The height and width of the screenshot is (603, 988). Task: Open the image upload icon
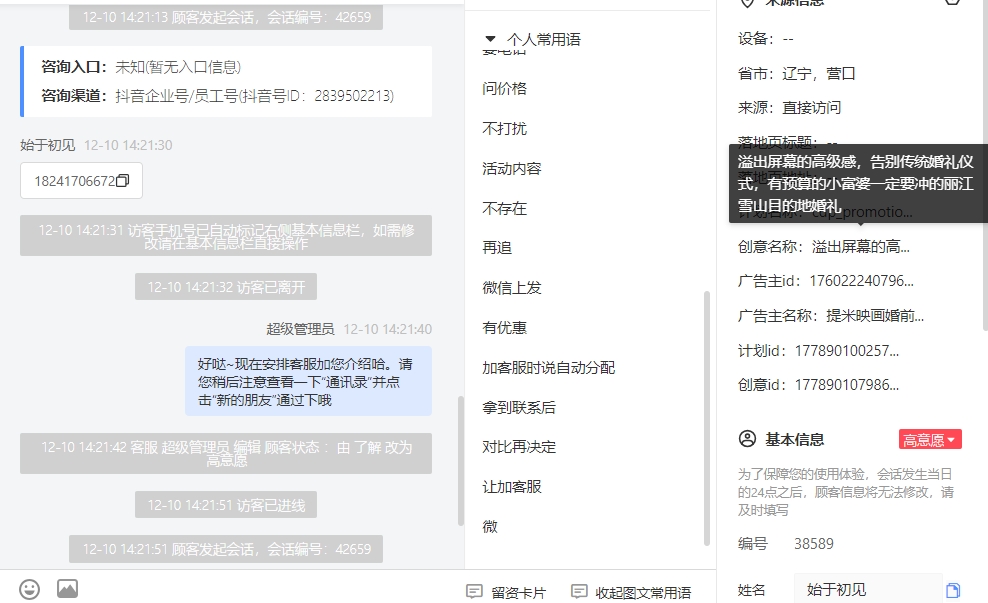pyautogui.click(x=67, y=589)
